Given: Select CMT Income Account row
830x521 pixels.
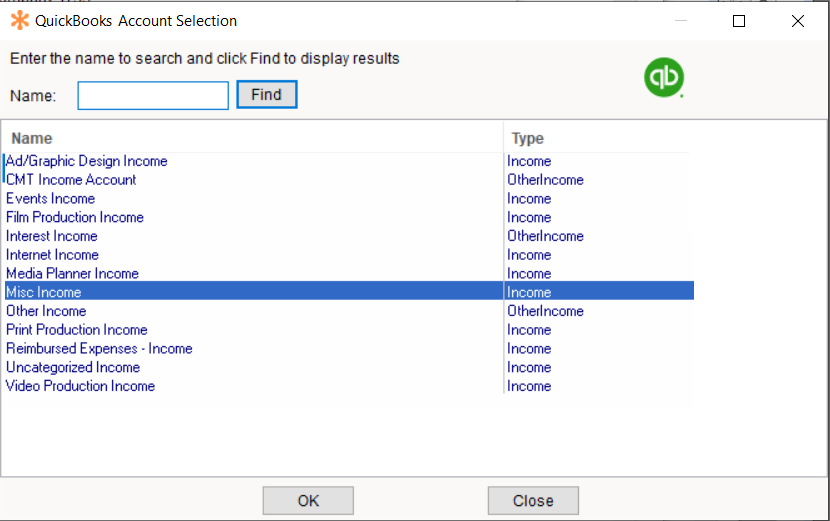Looking at the screenshot, I should click(71, 180).
